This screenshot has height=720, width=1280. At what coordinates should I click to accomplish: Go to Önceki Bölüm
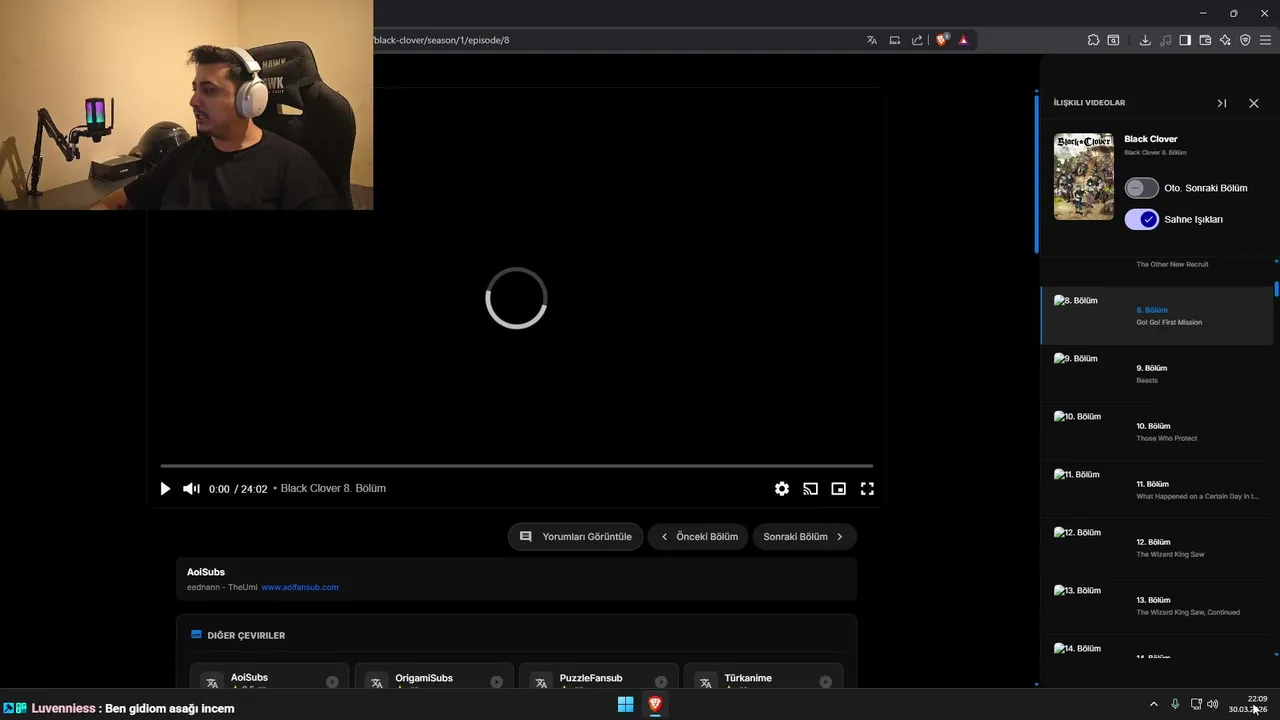[698, 537]
